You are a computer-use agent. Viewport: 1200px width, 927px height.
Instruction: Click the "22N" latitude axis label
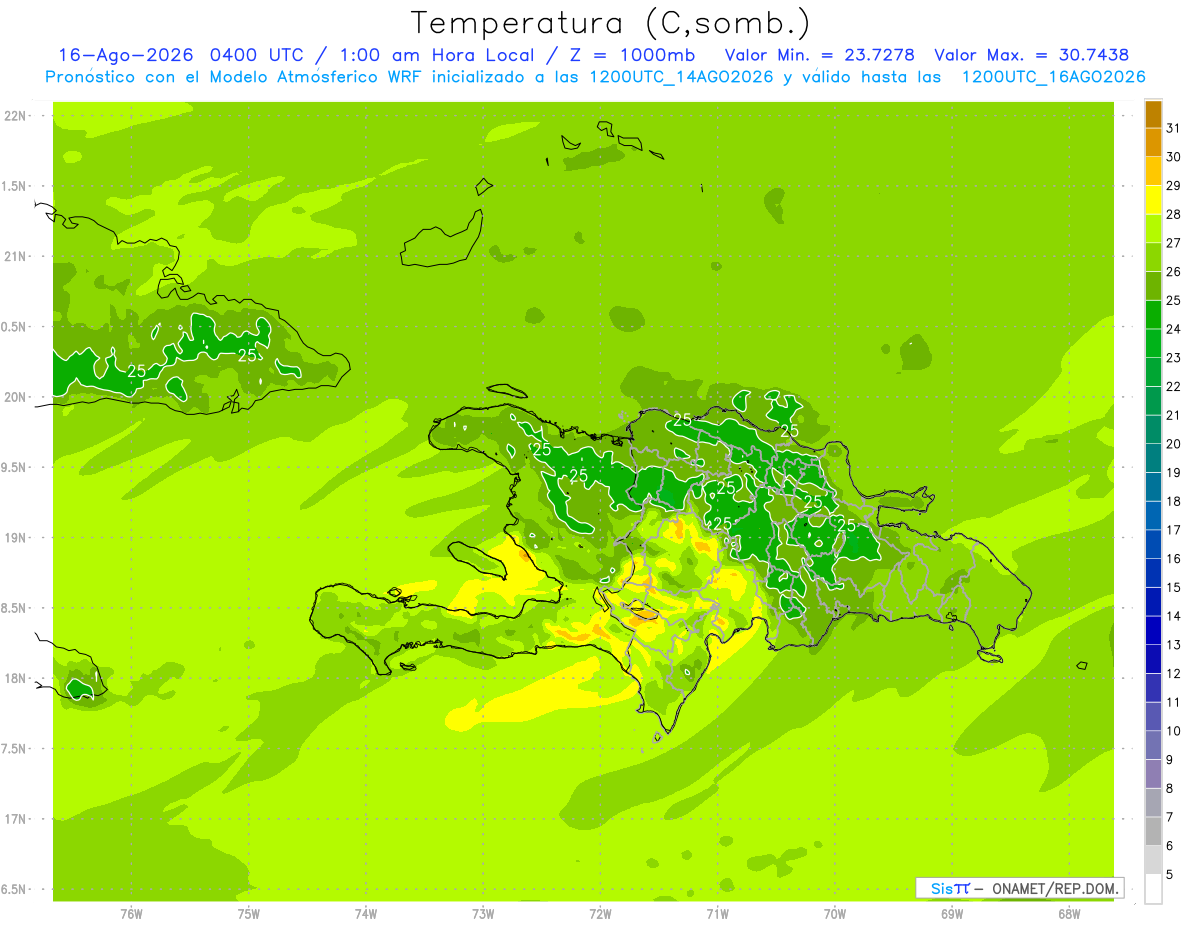[x=16, y=116]
